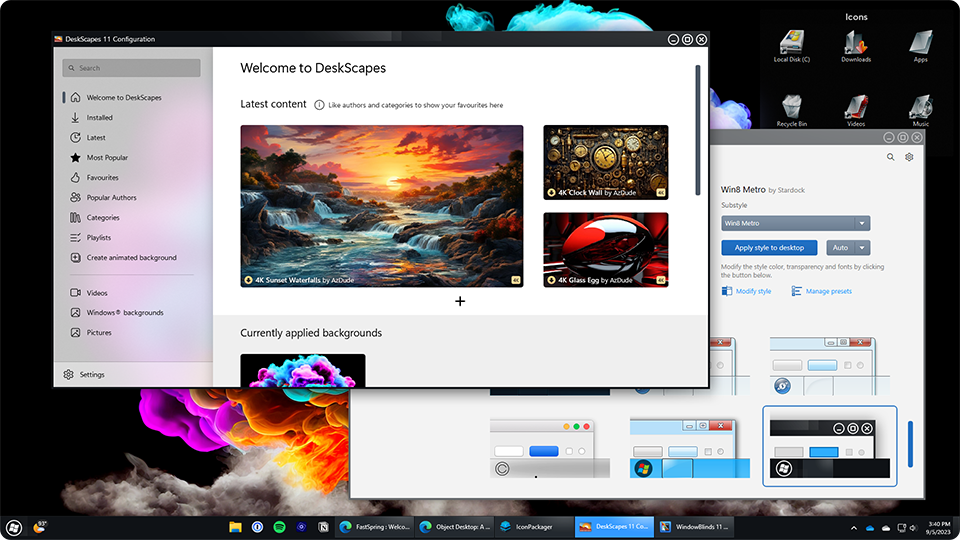The image size is (960, 540).
Task: Open settings gear in WindowBlinds window
Action: [x=909, y=157]
